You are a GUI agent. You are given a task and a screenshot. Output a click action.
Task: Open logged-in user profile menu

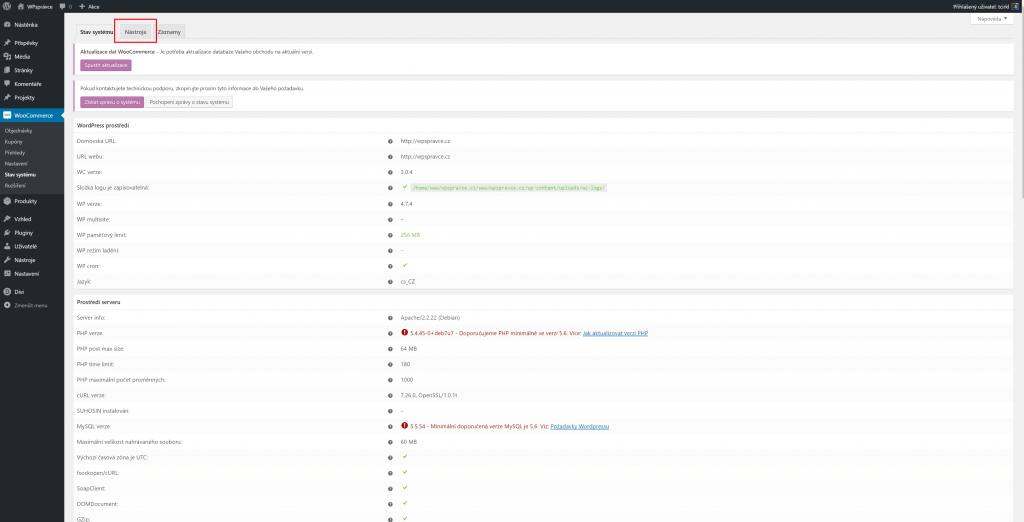pos(987,6)
